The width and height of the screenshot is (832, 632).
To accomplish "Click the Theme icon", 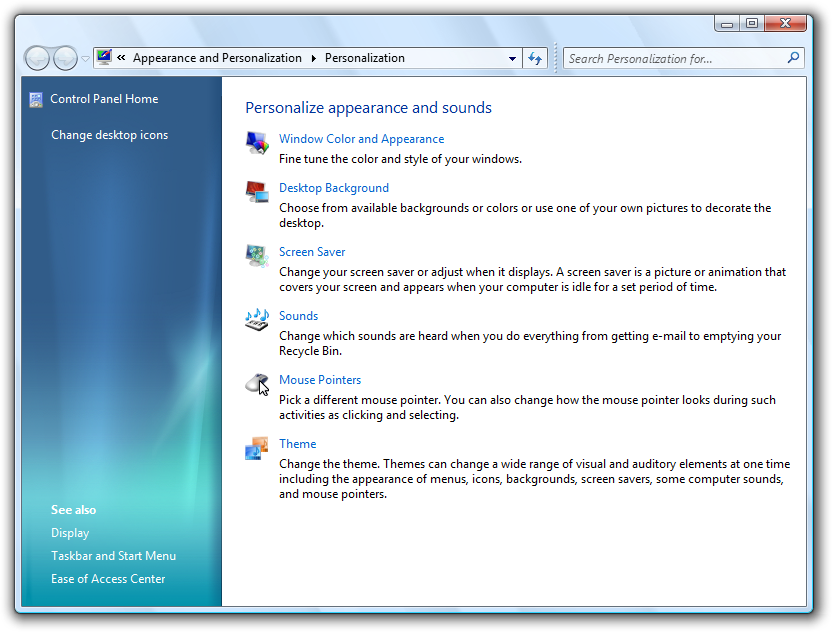I will tap(257, 448).
